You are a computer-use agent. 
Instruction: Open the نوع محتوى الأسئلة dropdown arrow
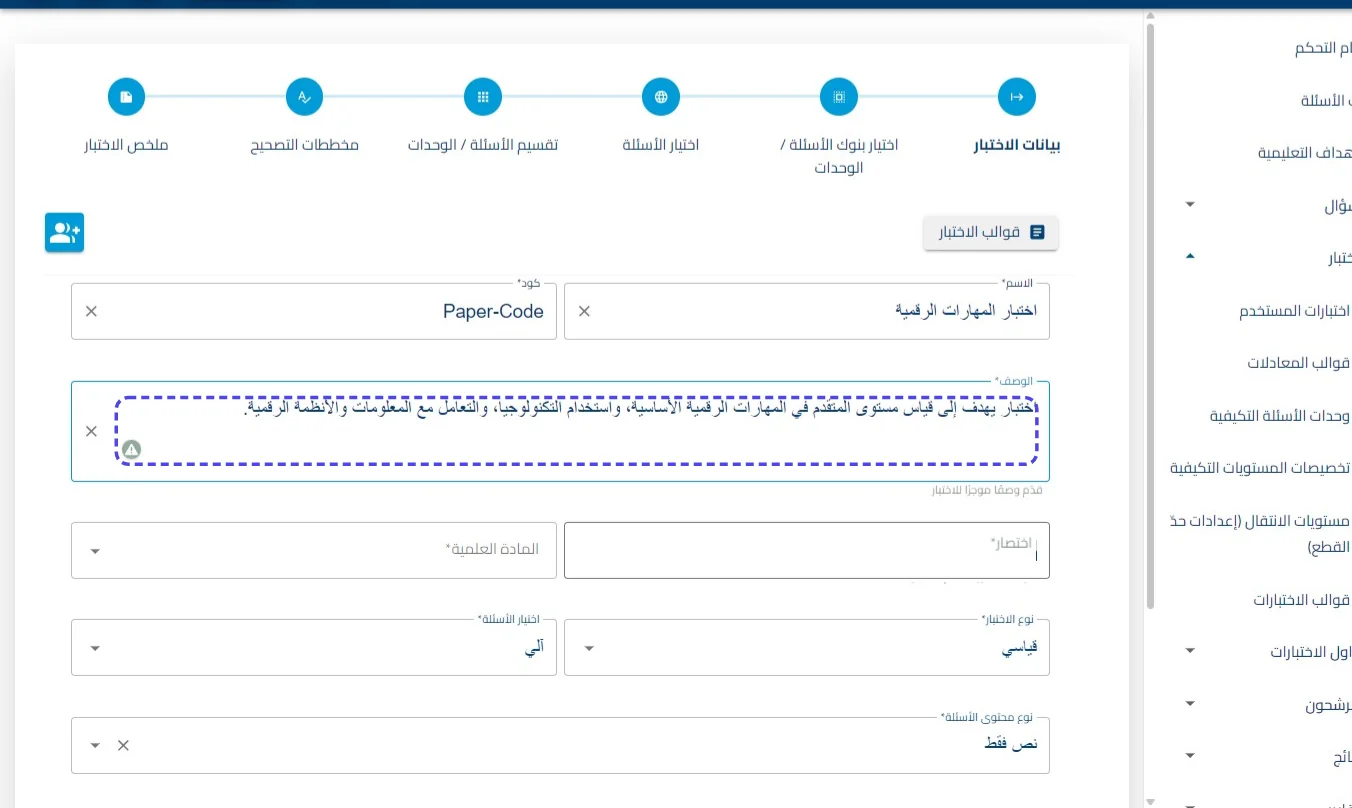pyautogui.click(x=95, y=745)
